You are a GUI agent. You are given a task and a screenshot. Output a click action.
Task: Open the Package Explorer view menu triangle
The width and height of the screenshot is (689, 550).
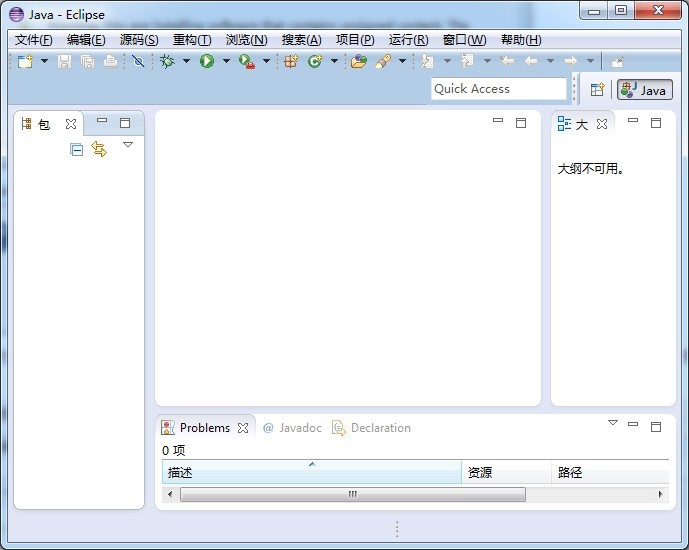click(128, 144)
